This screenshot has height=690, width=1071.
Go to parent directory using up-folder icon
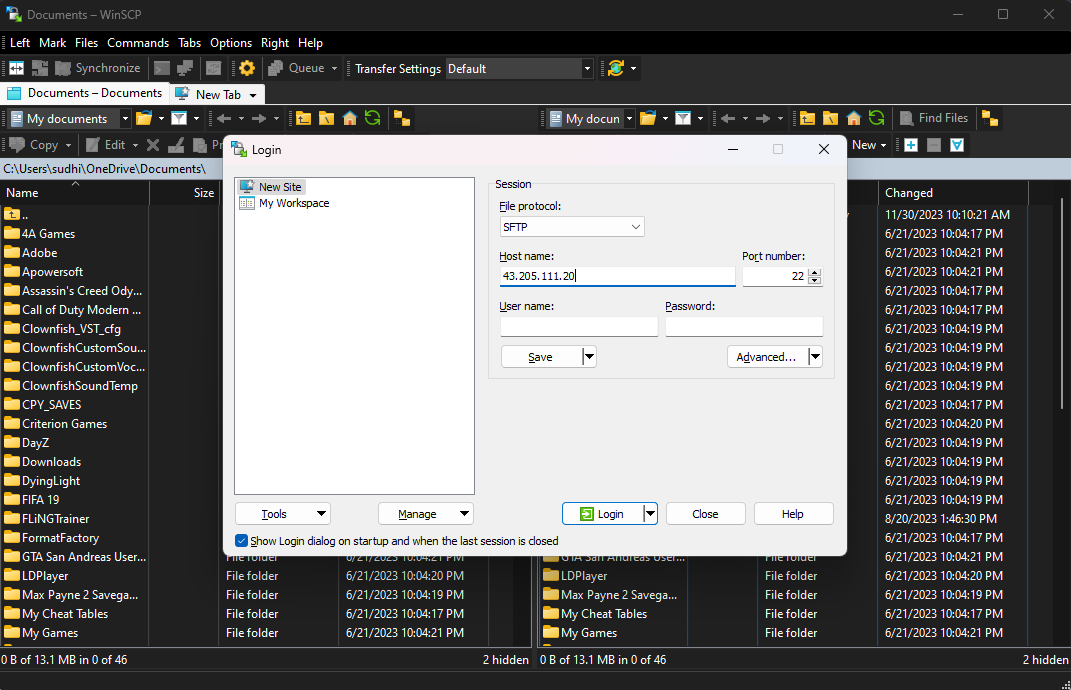pyautogui.click(x=807, y=118)
